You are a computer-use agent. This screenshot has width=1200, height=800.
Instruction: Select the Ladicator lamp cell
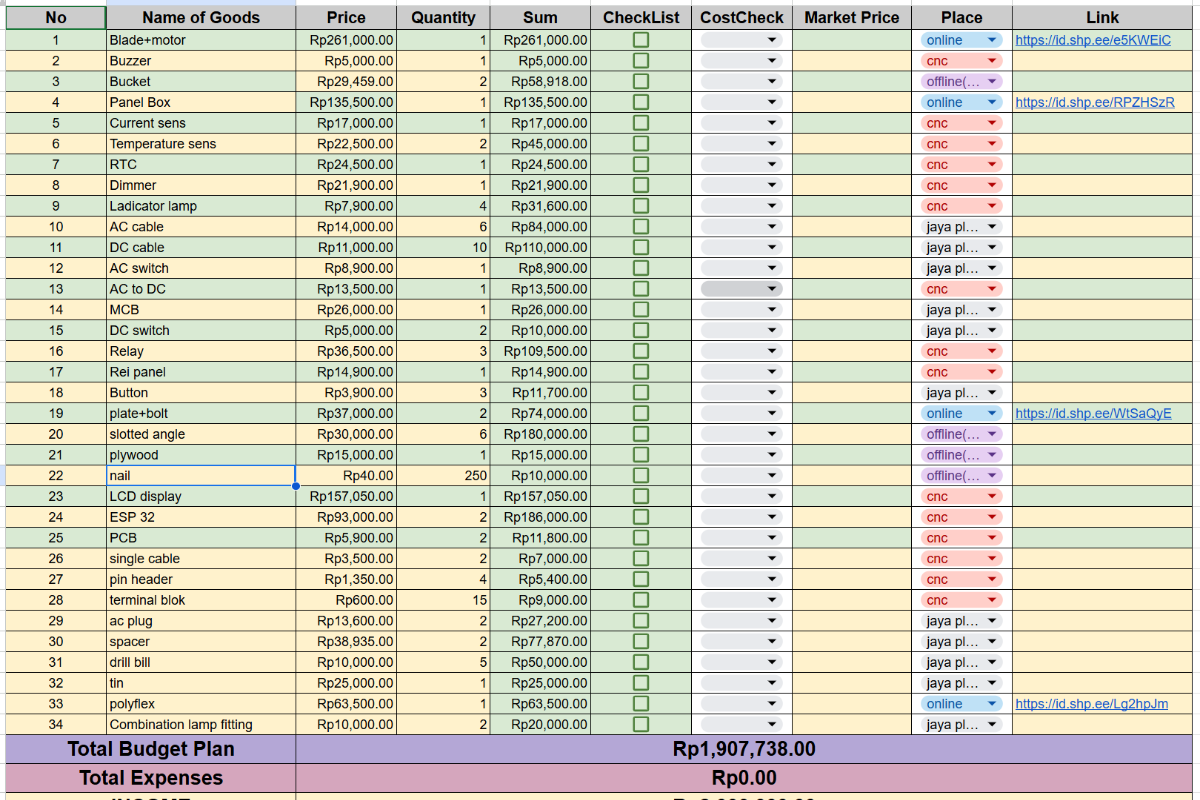pos(201,206)
